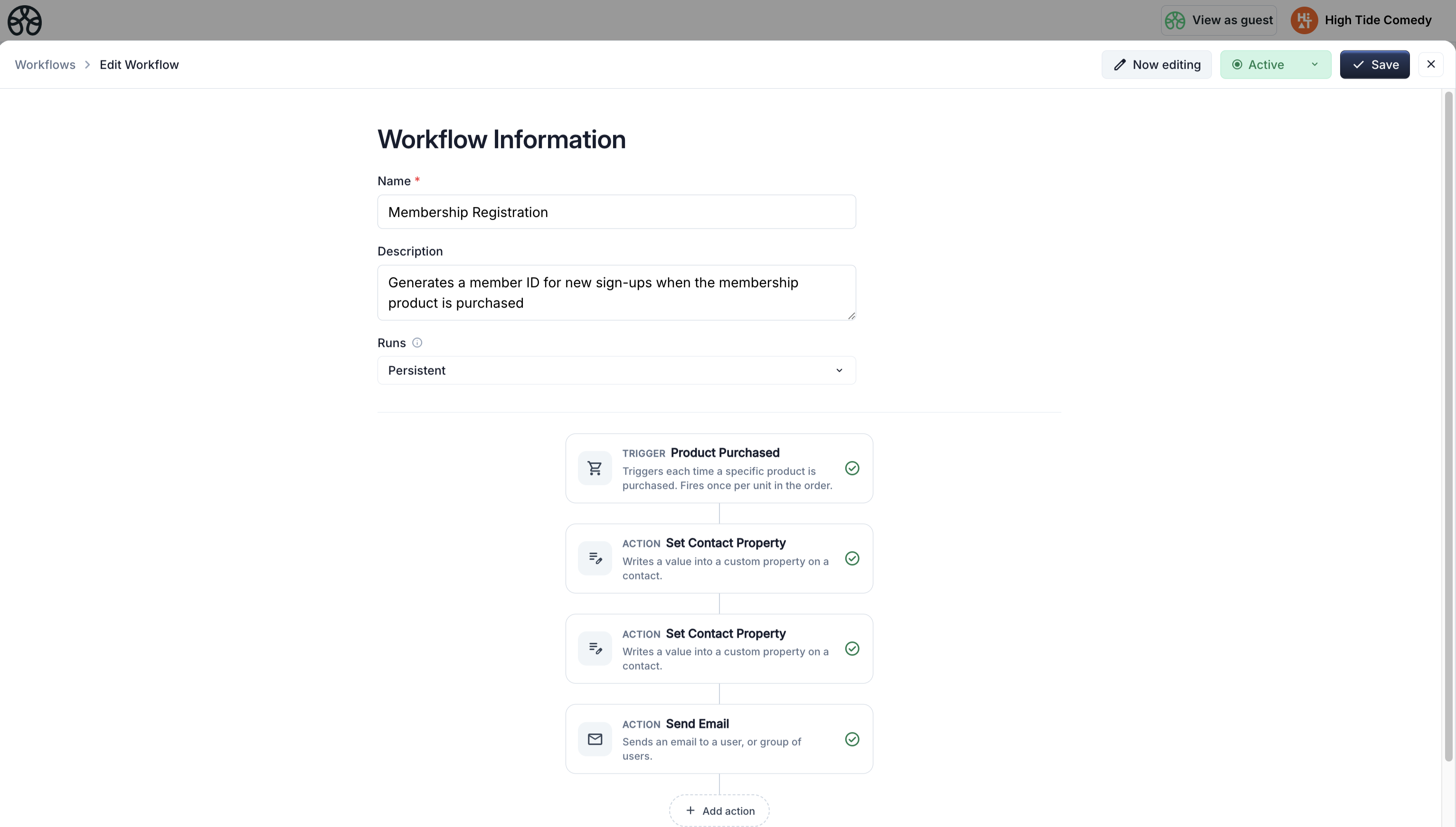
Task: Click the pencil icon in Now editing
Action: pyautogui.click(x=1120, y=64)
